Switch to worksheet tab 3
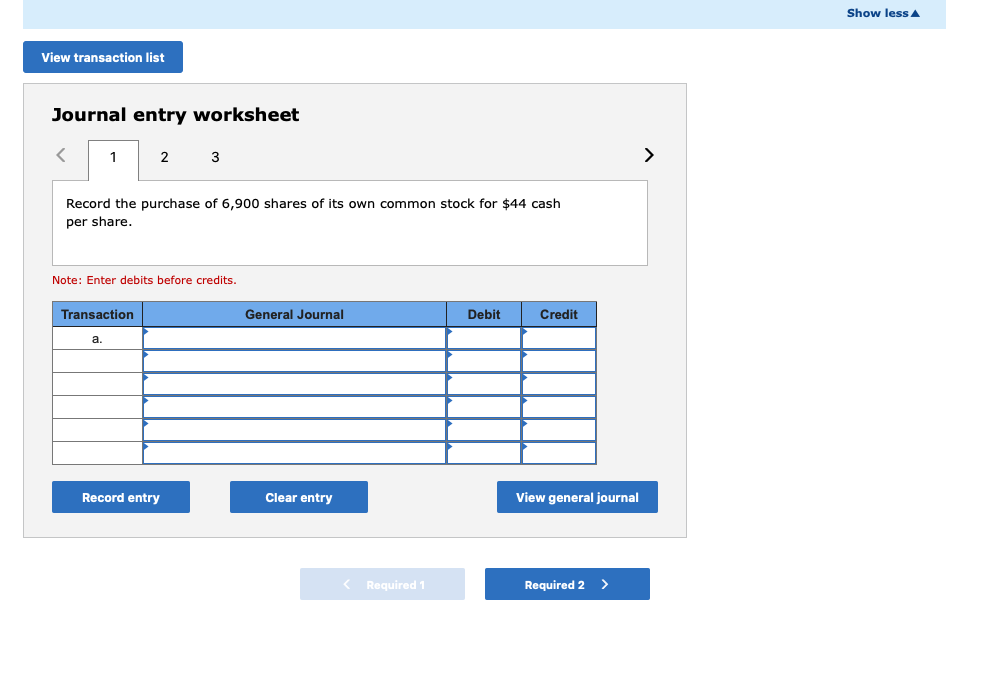This screenshot has height=695, width=993. coord(214,157)
